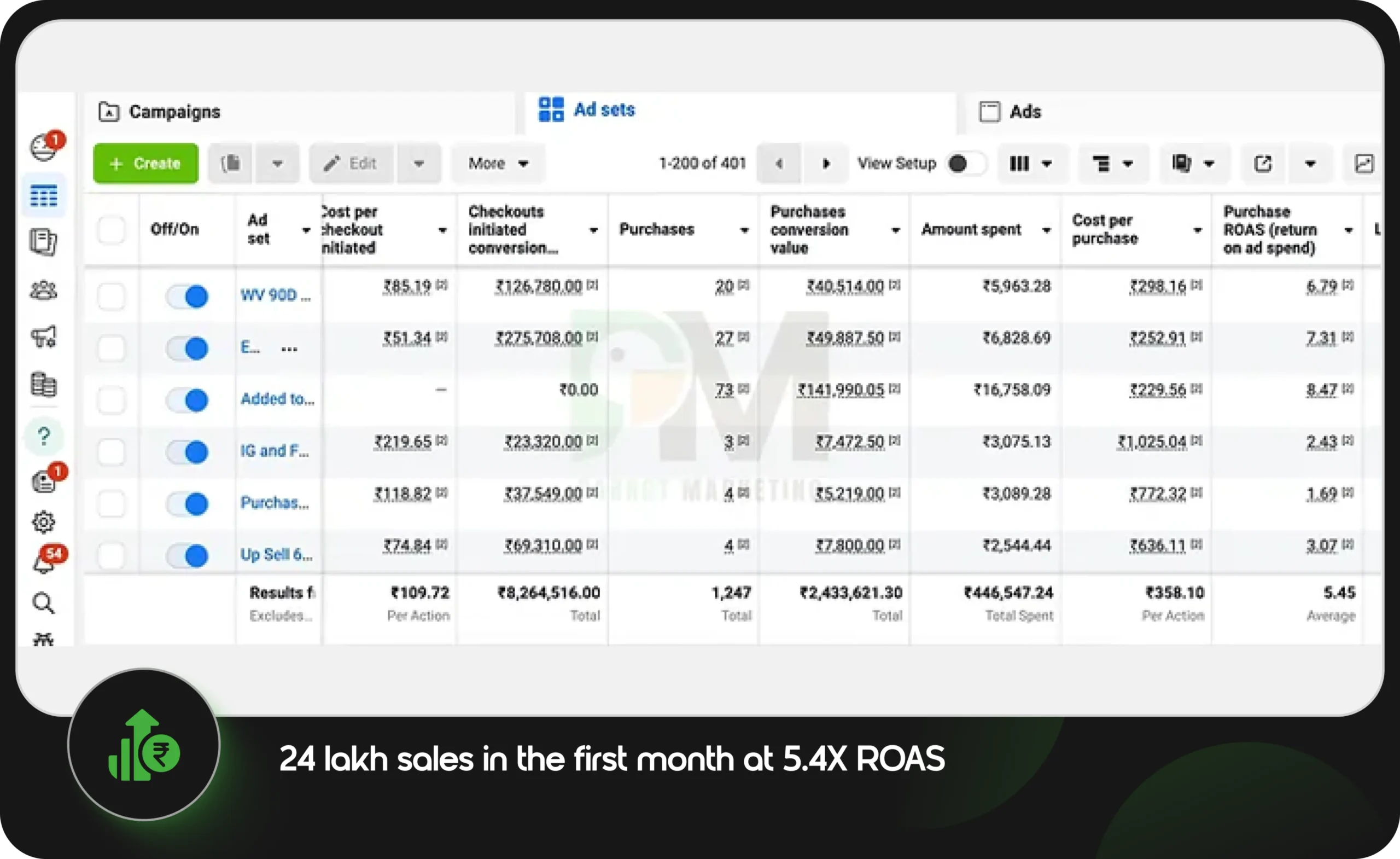Click the green Create button
The width and height of the screenshot is (1400, 859).
[146, 164]
